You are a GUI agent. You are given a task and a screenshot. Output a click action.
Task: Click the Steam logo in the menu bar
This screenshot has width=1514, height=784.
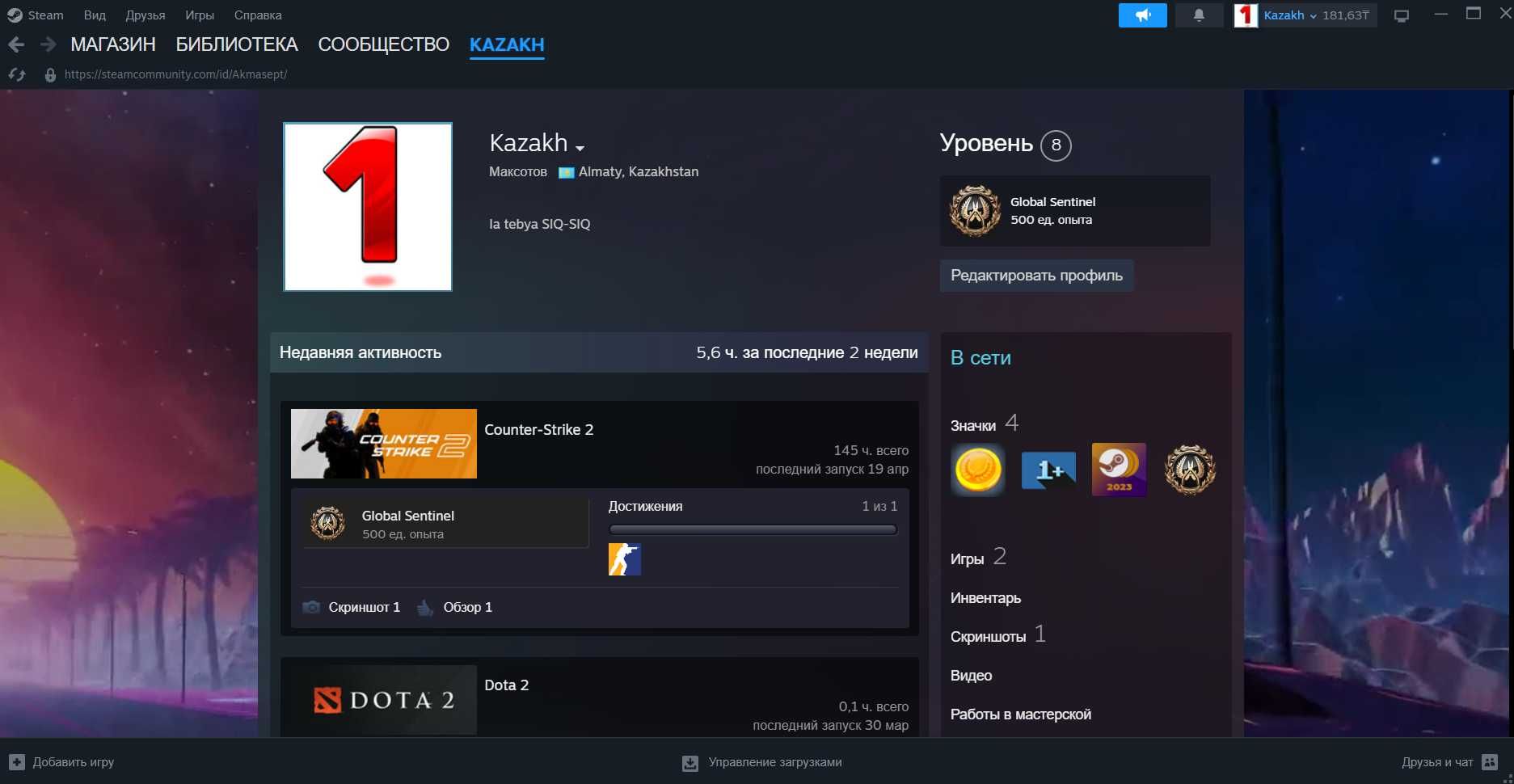click(15, 15)
